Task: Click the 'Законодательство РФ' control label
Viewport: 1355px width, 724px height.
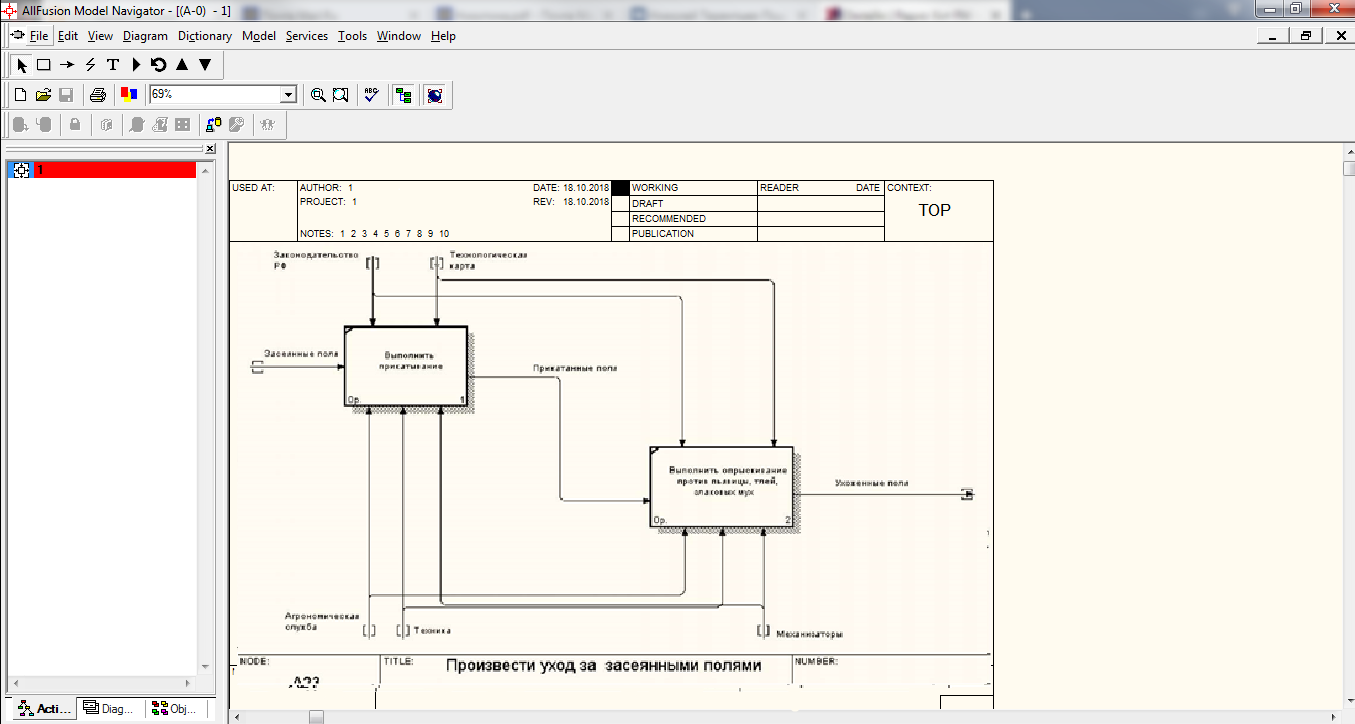Action: tap(316, 260)
